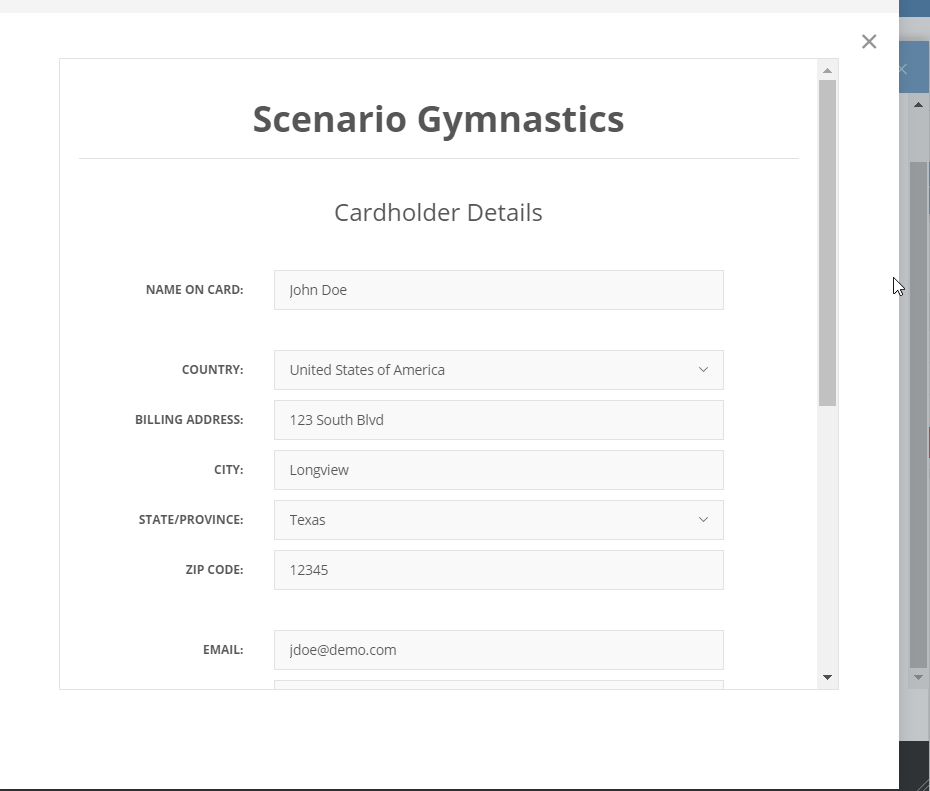
Task: Click the form panel's scrollbar thumb
Action: tap(827, 243)
